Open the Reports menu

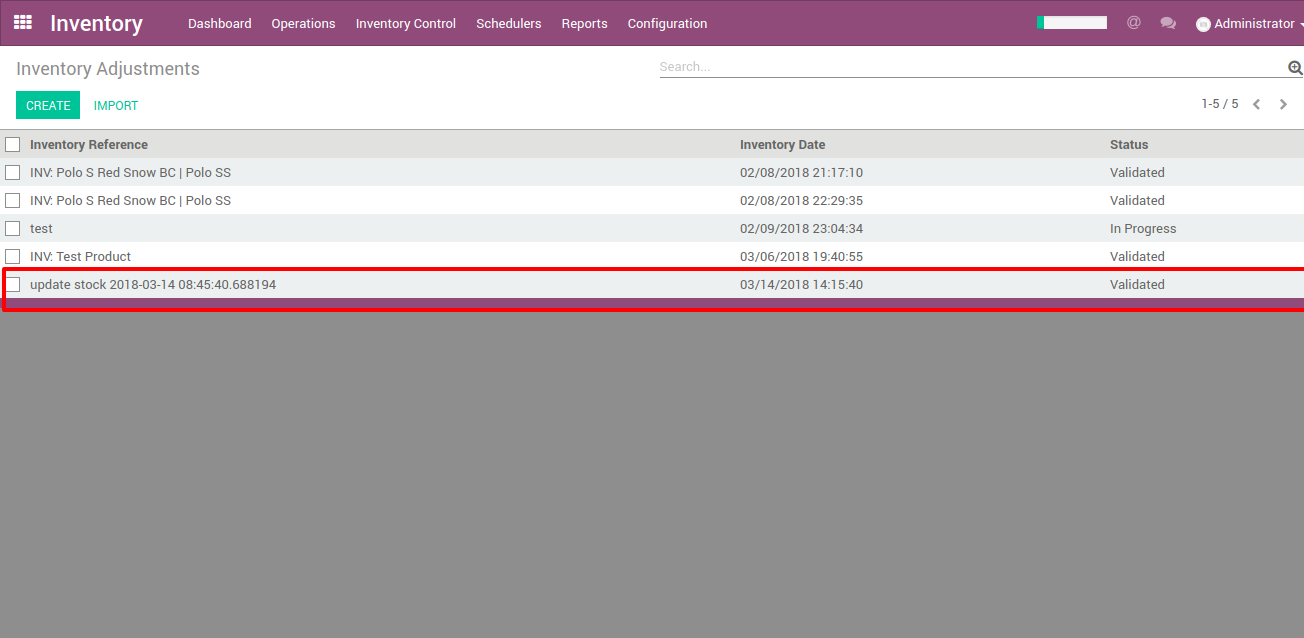[584, 23]
